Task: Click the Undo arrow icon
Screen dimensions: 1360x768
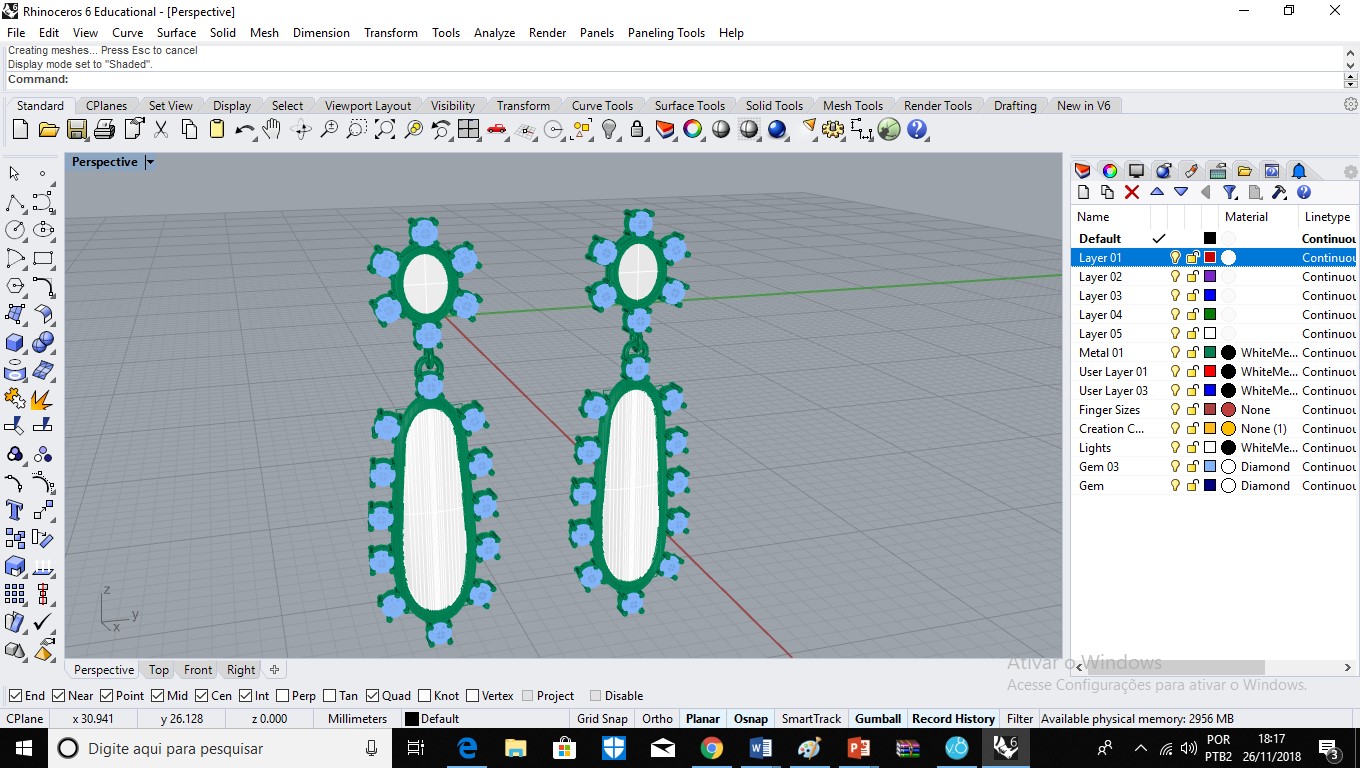Action: pyautogui.click(x=244, y=129)
